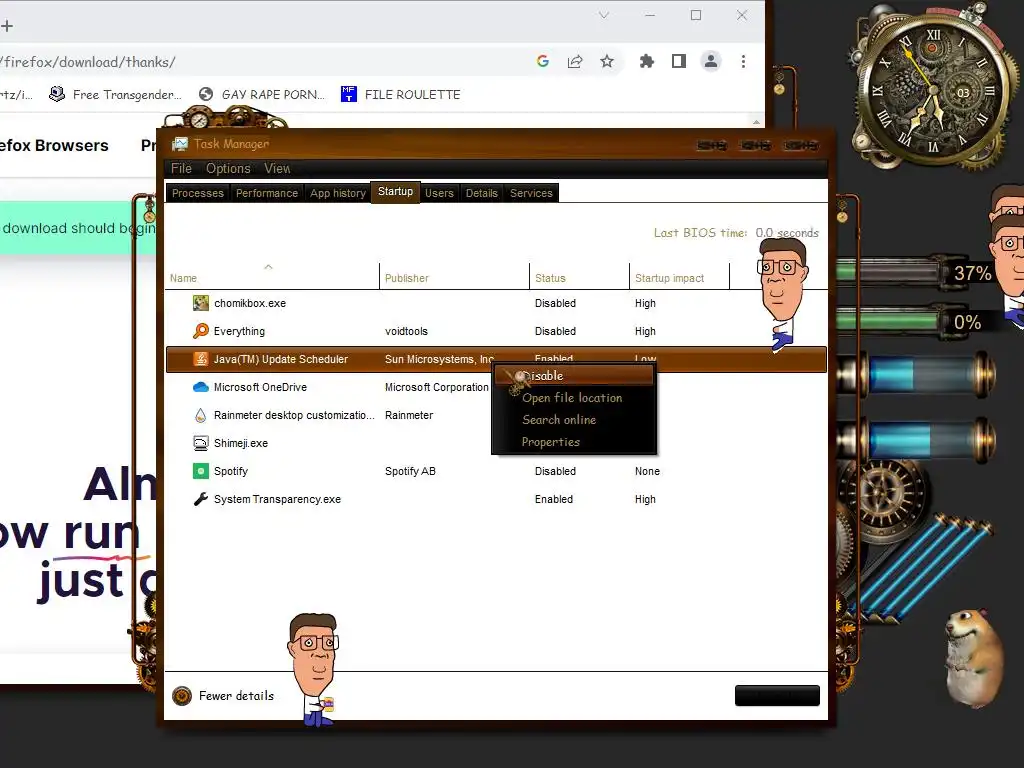Click the green Spotify icon
1024x768 pixels.
coord(200,471)
